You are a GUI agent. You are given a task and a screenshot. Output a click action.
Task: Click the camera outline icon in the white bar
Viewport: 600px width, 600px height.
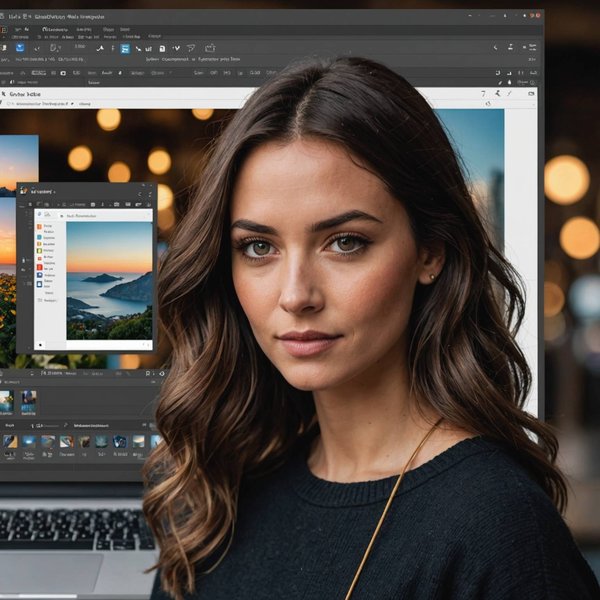(531, 93)
